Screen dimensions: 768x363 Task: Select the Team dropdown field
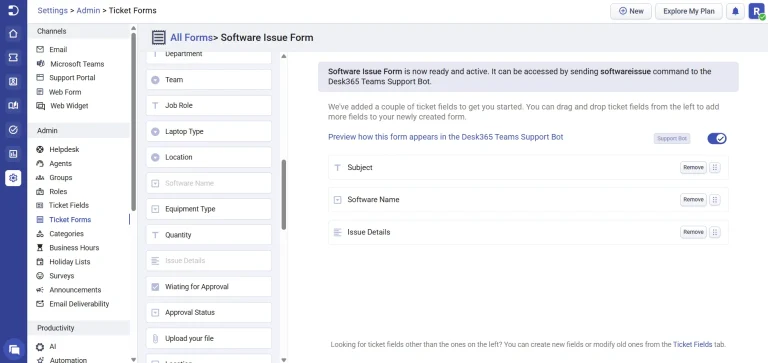point(209,79)
